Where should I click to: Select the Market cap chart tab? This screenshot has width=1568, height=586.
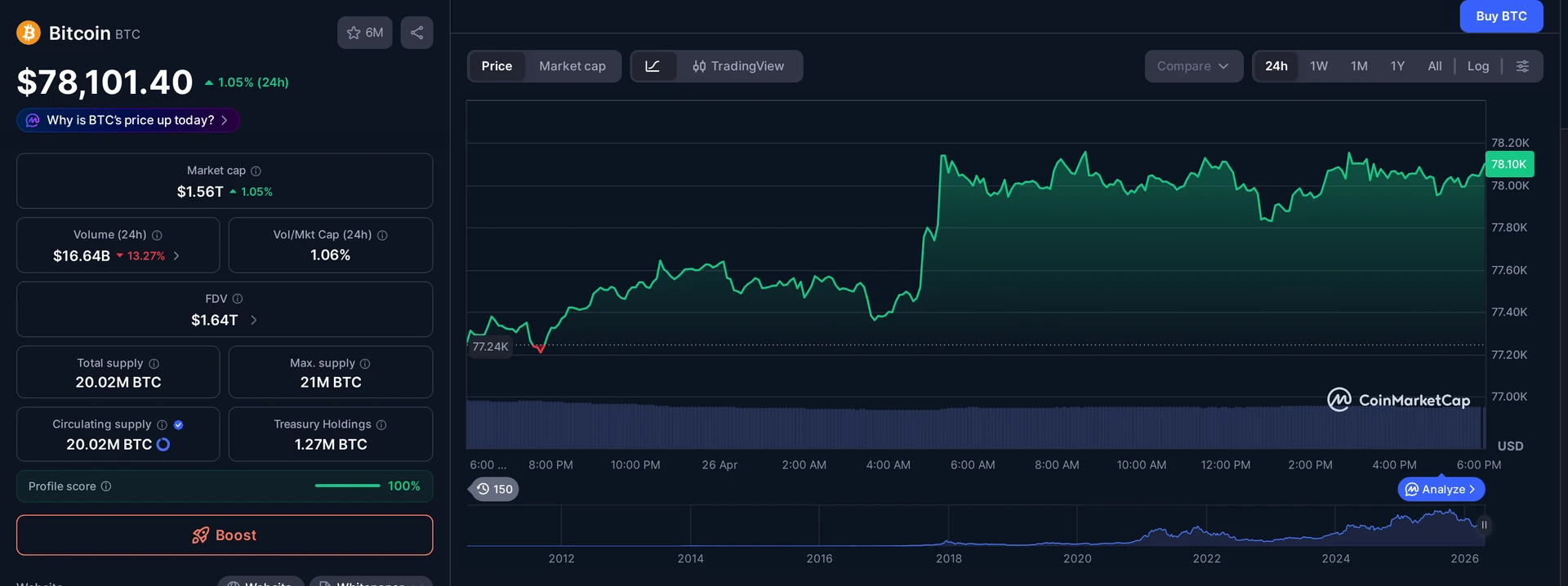[x=572, y=66]
